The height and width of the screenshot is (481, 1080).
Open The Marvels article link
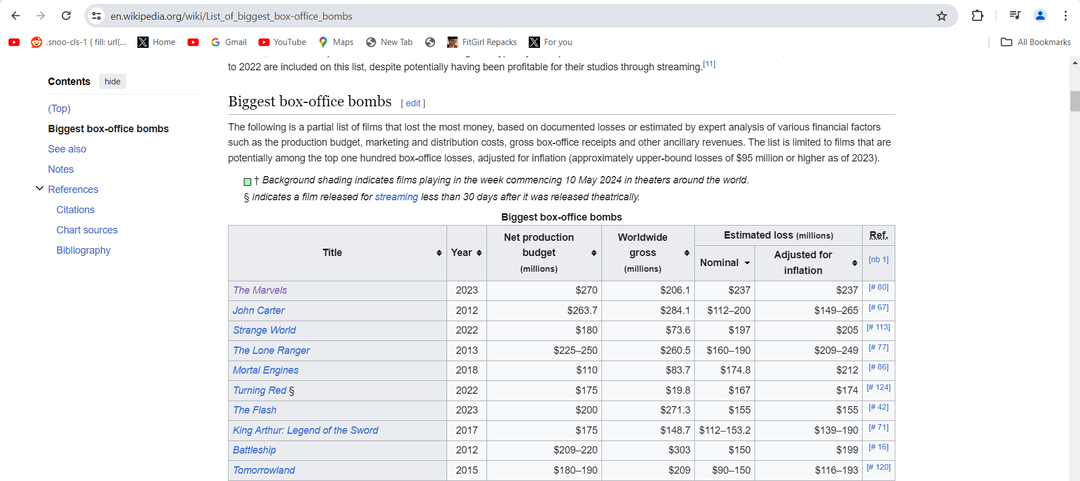pyautogui.click(x=260, y=290)
